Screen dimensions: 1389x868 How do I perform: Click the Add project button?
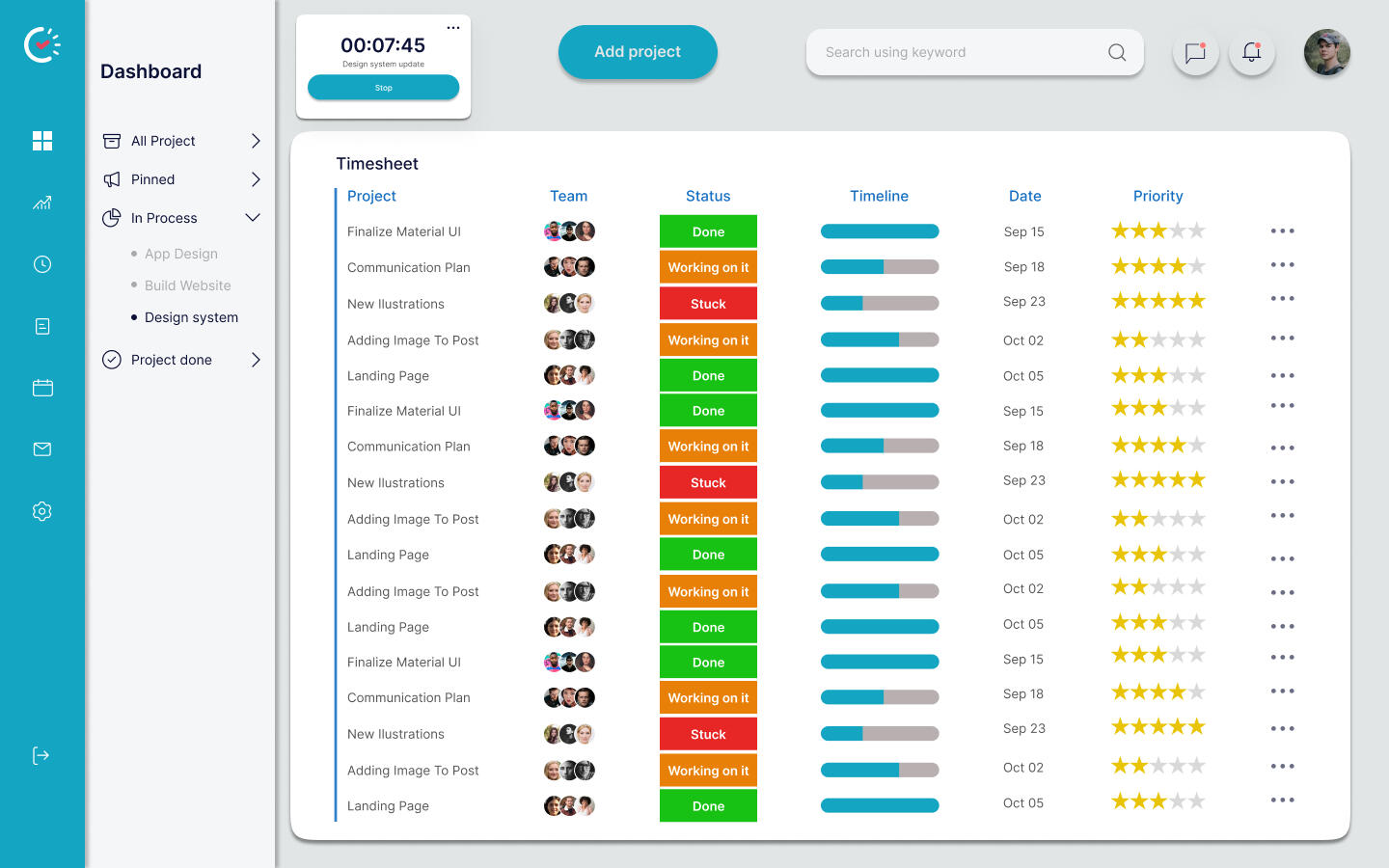click(638, 52)
